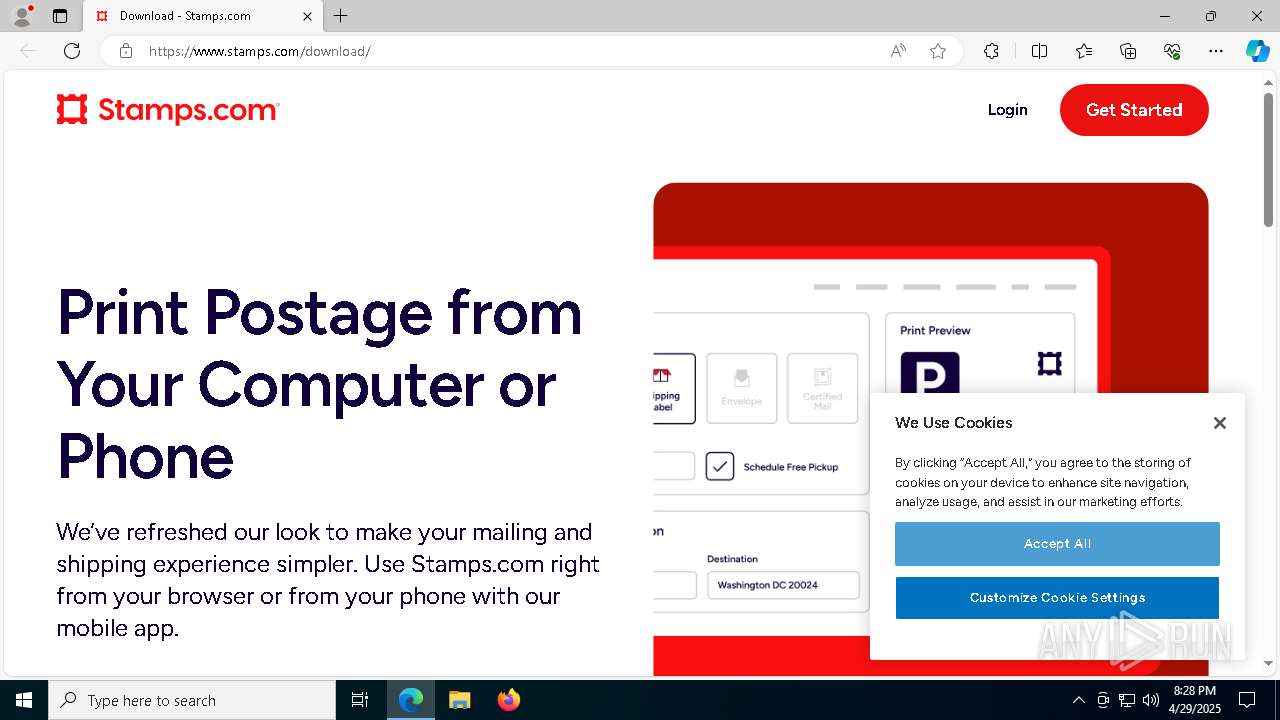Viewport: 1280px width, 720px height.
Task: Click the Stamps.com logo
Action: pos(168,110)
